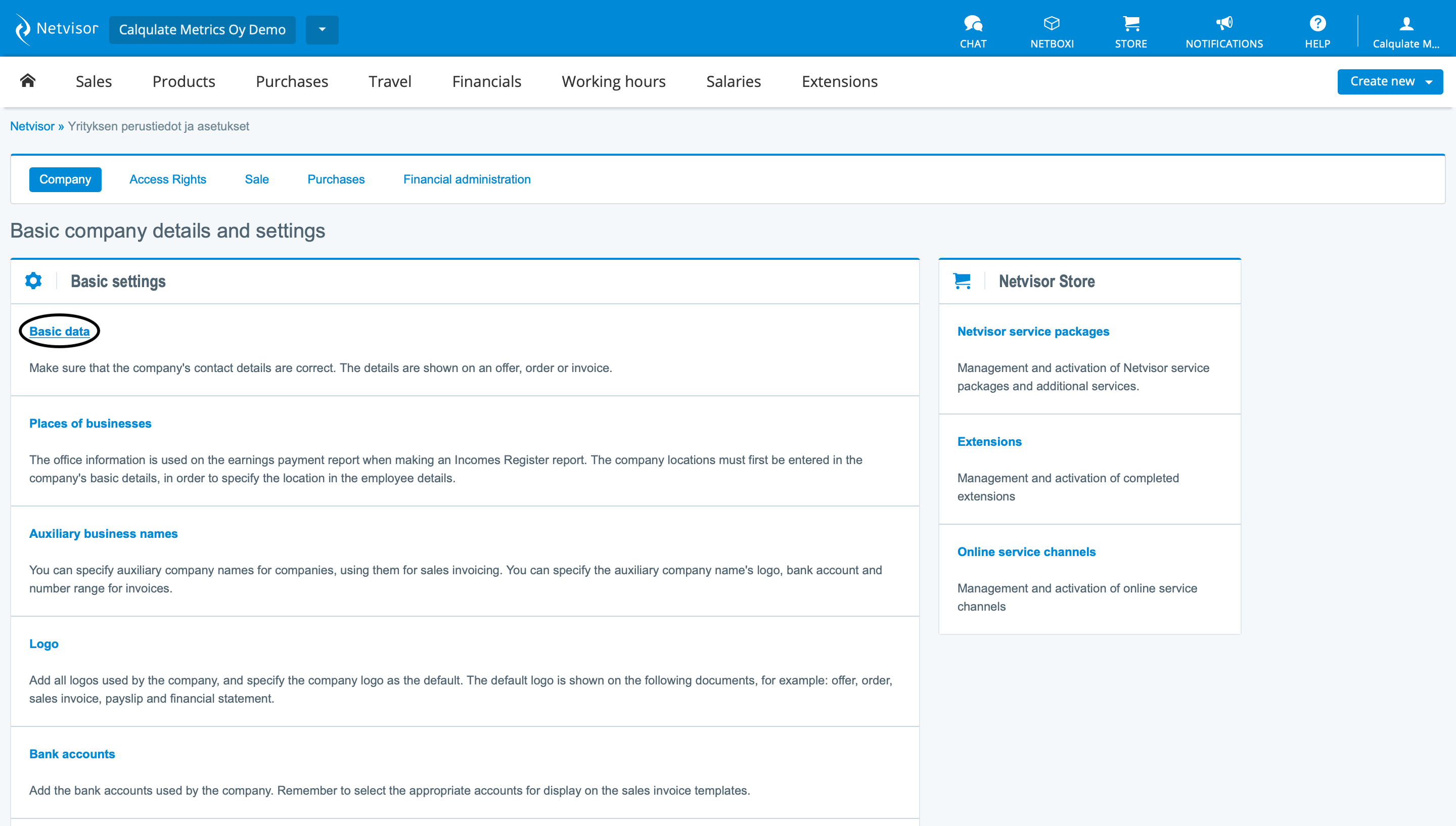The image size is (1456, 826).
Task: Click the Basic settings gear icon
Action: [x=33, y=281]
